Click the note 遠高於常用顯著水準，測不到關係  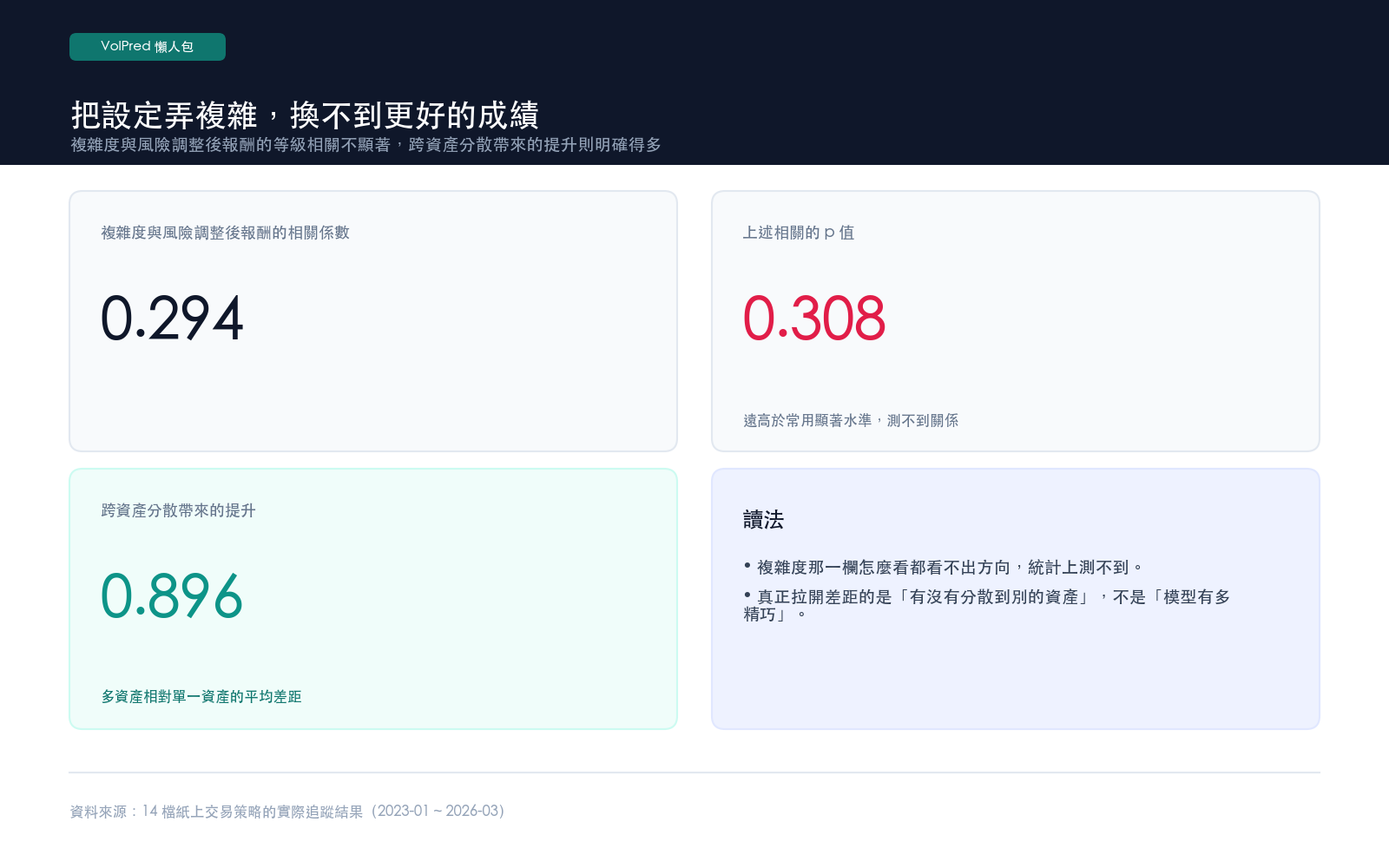click(851, 421)
